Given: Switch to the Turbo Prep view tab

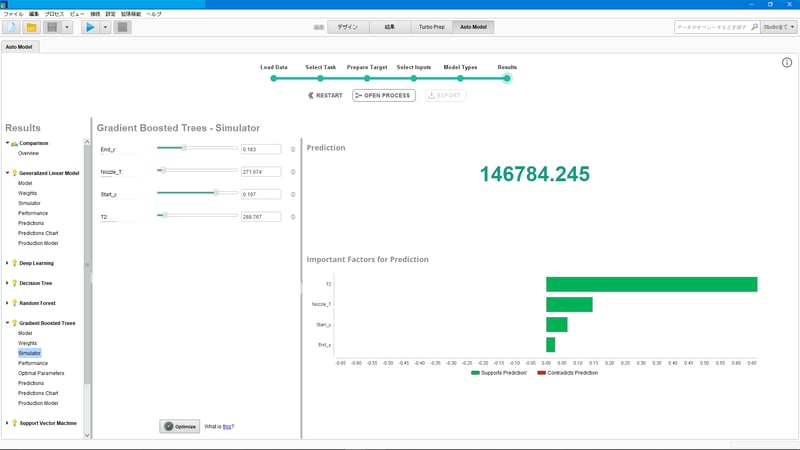Looking at the screenshot, I should 432,27.
